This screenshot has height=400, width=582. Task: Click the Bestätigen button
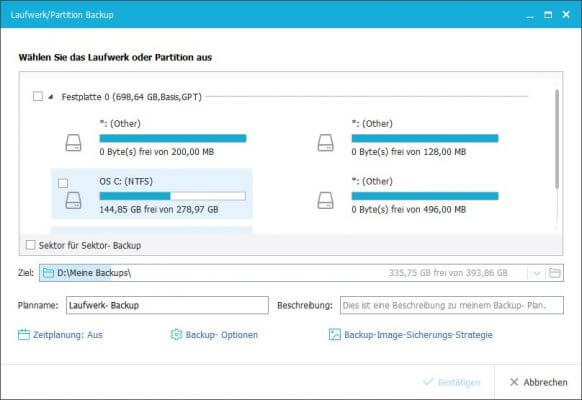click(451, 382)
